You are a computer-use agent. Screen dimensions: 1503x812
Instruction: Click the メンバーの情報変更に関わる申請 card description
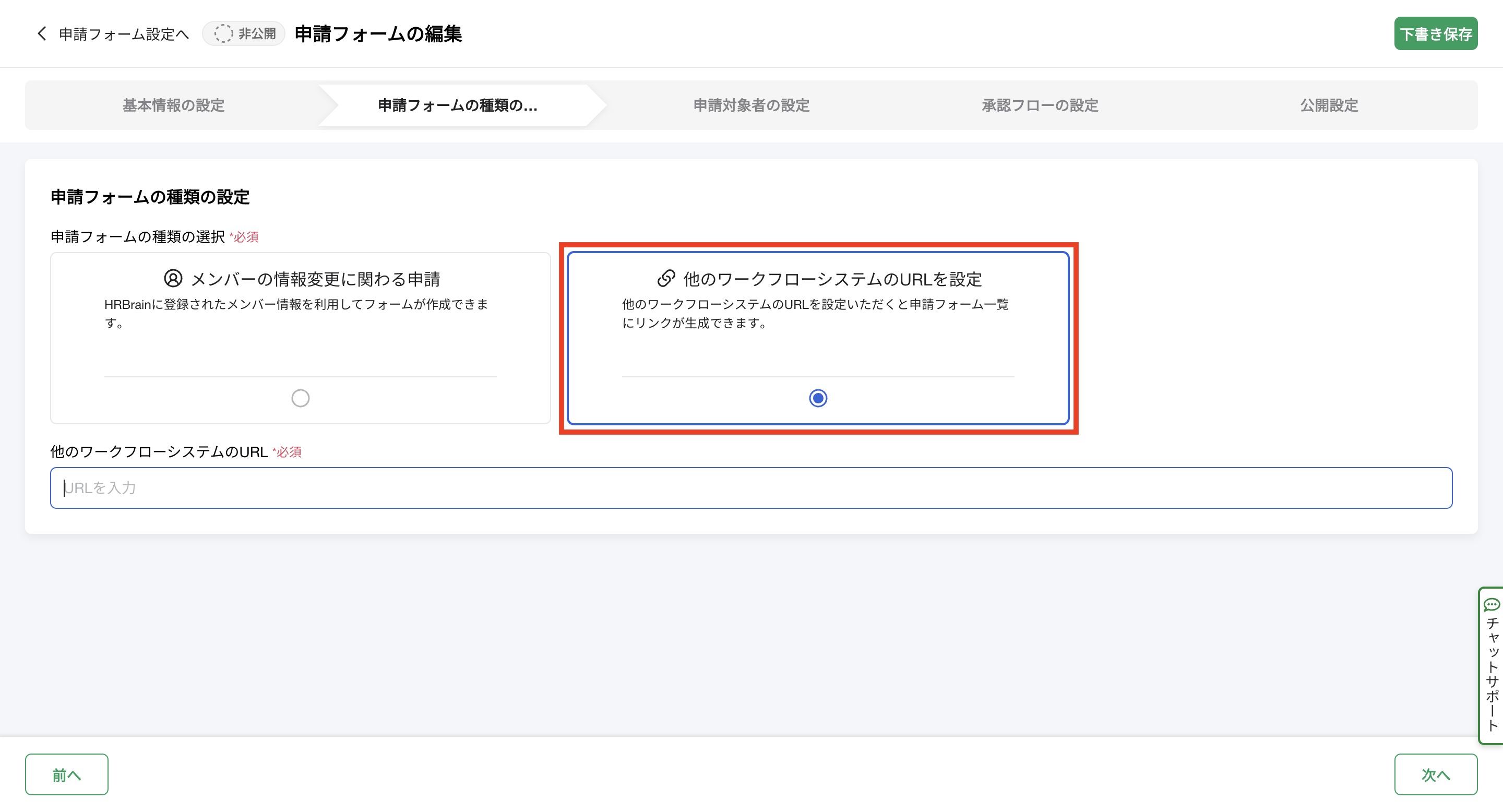[x=296, y=313]
